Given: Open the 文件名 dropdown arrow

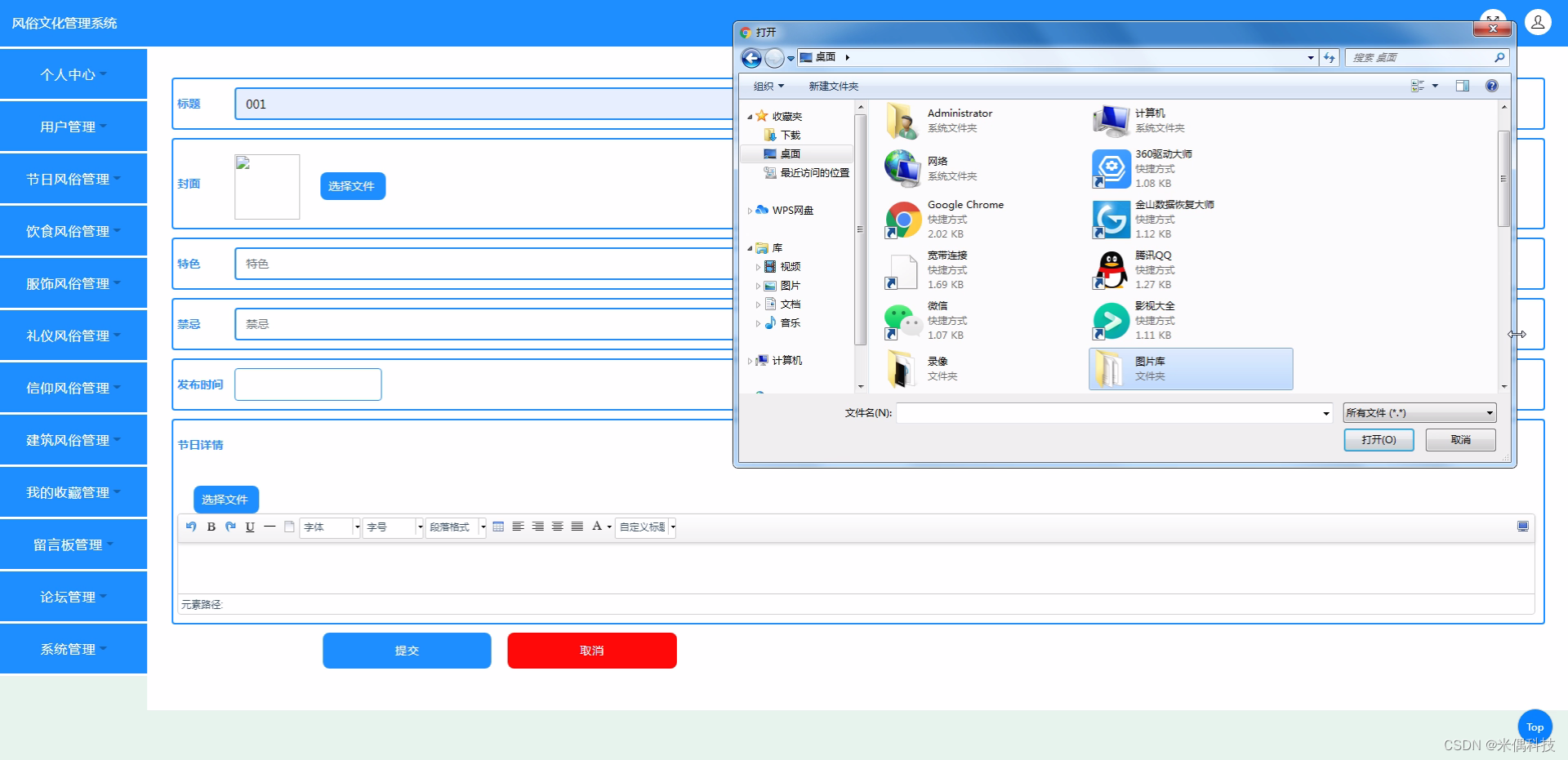Looking at the screenshot, I should coord(1325,413).
